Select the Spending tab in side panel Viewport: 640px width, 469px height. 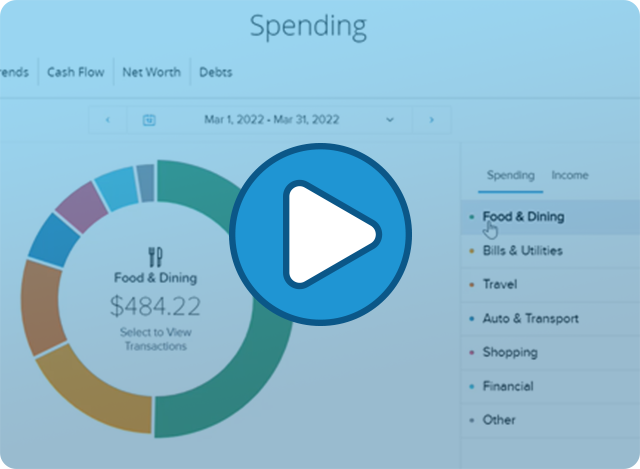pos(511,176)
